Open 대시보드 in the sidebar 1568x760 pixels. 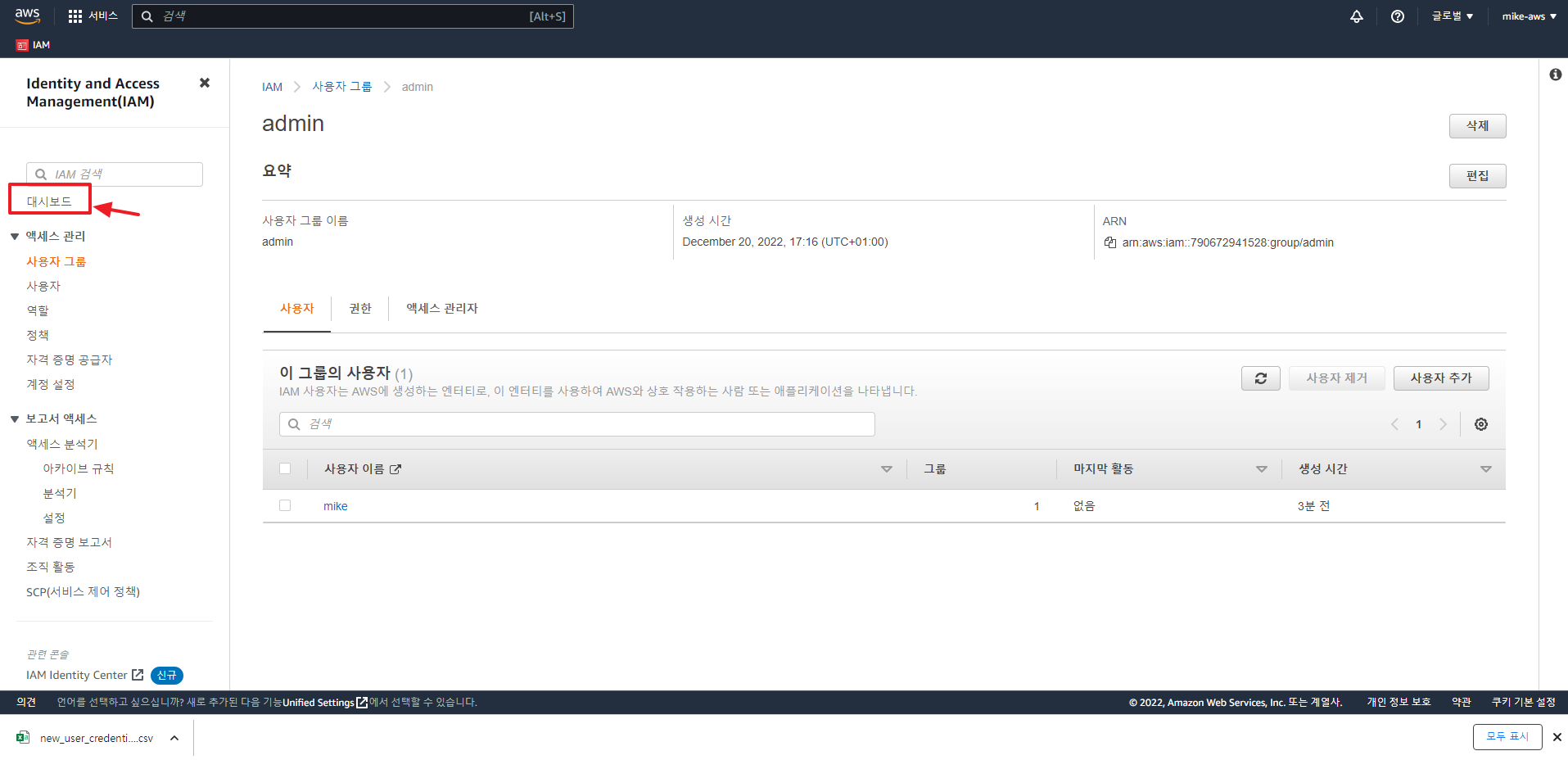[49, 201]
